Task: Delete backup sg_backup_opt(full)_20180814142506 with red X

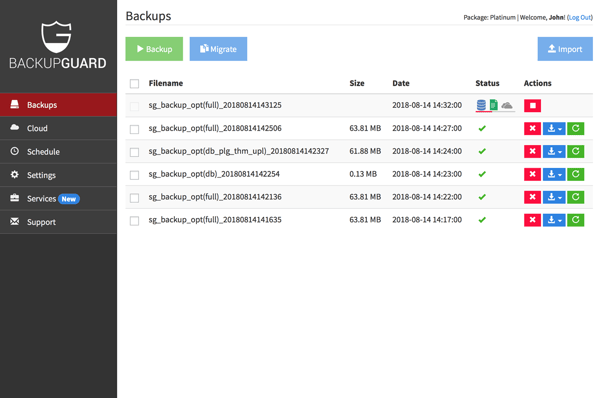Action: coord(532,129)
